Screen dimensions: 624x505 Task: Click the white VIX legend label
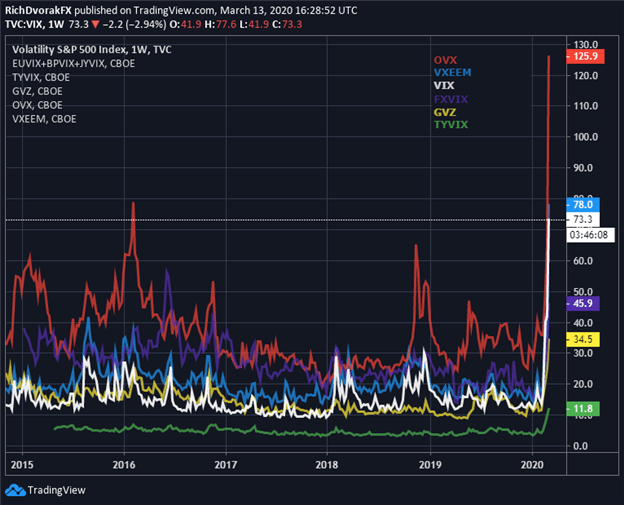coord(444,86)
